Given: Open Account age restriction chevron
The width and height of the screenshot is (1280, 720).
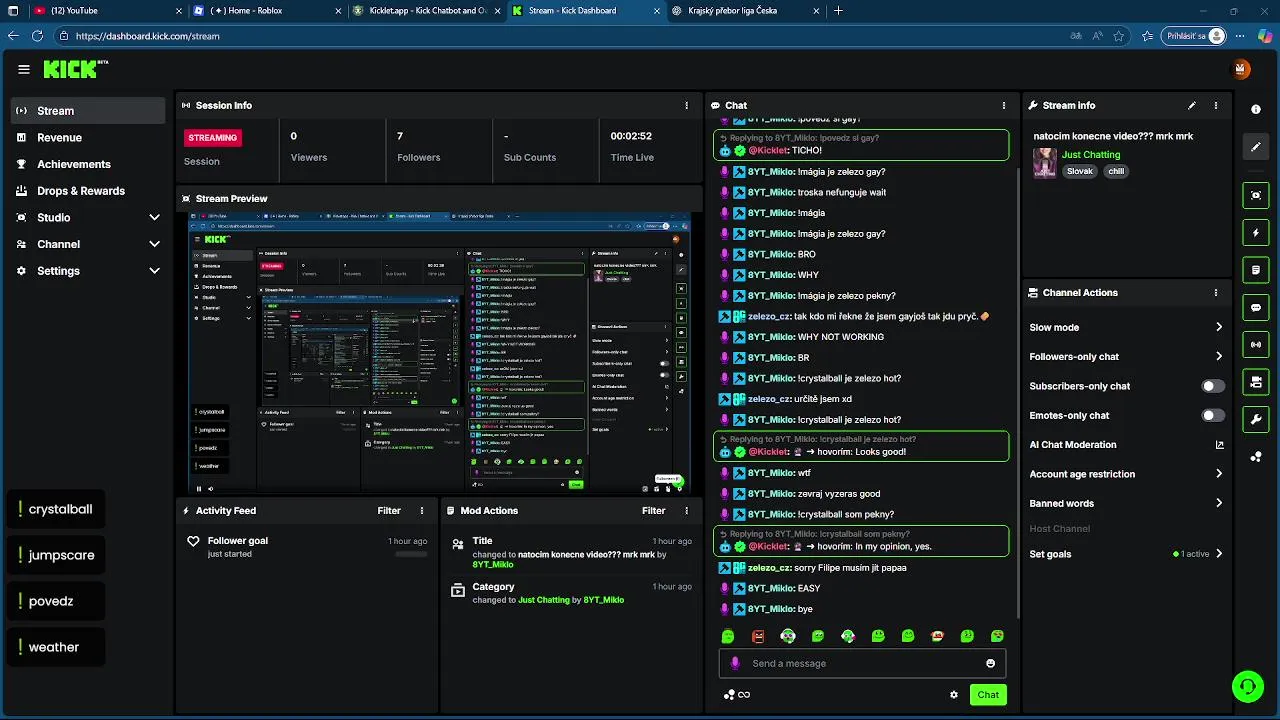Looking at the screenshot, I should pyautogui.click(x=1219, y=474).
